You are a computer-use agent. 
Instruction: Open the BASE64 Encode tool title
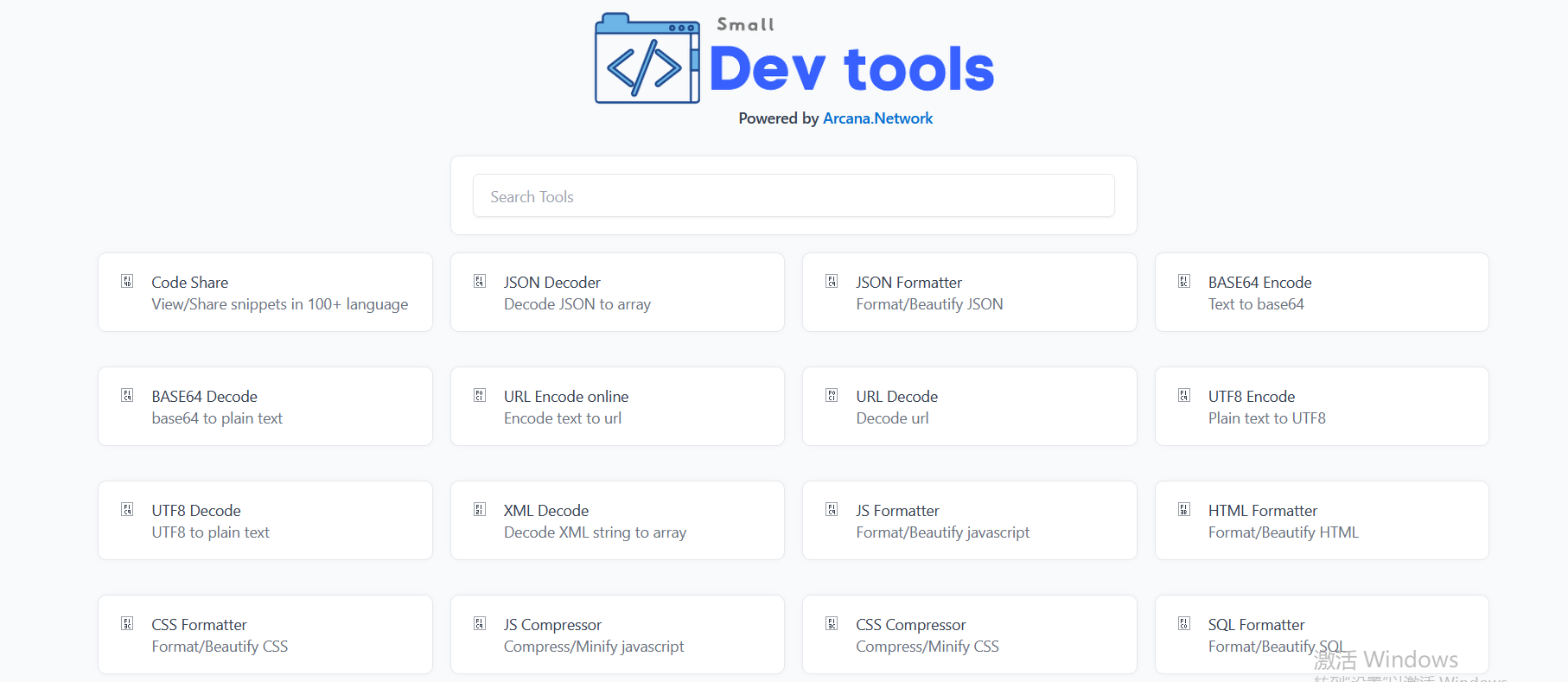click(1259, 283)
